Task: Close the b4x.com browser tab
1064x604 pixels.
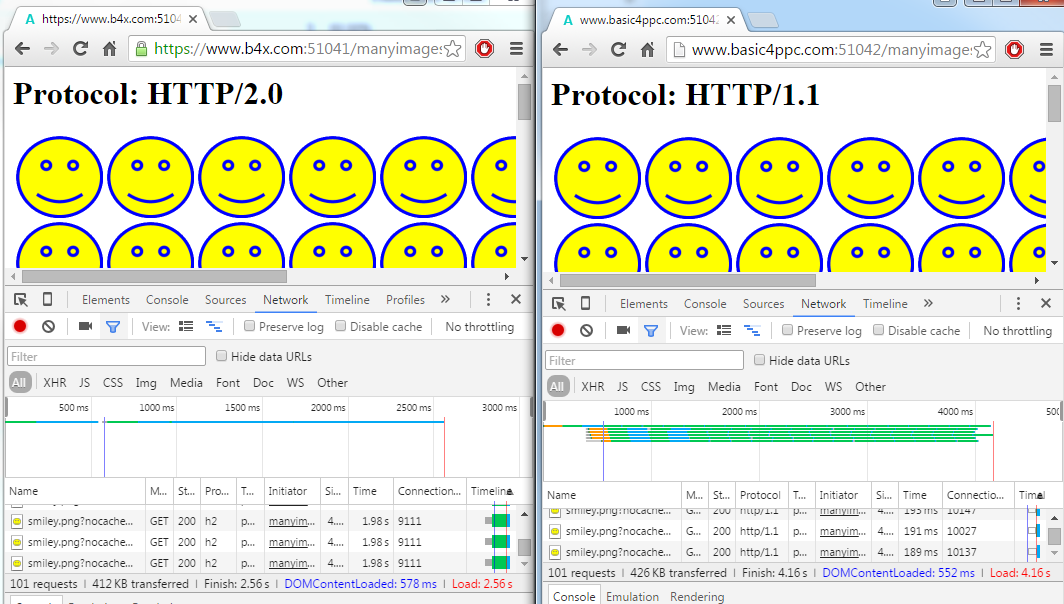Action: (x=193, y=19)
